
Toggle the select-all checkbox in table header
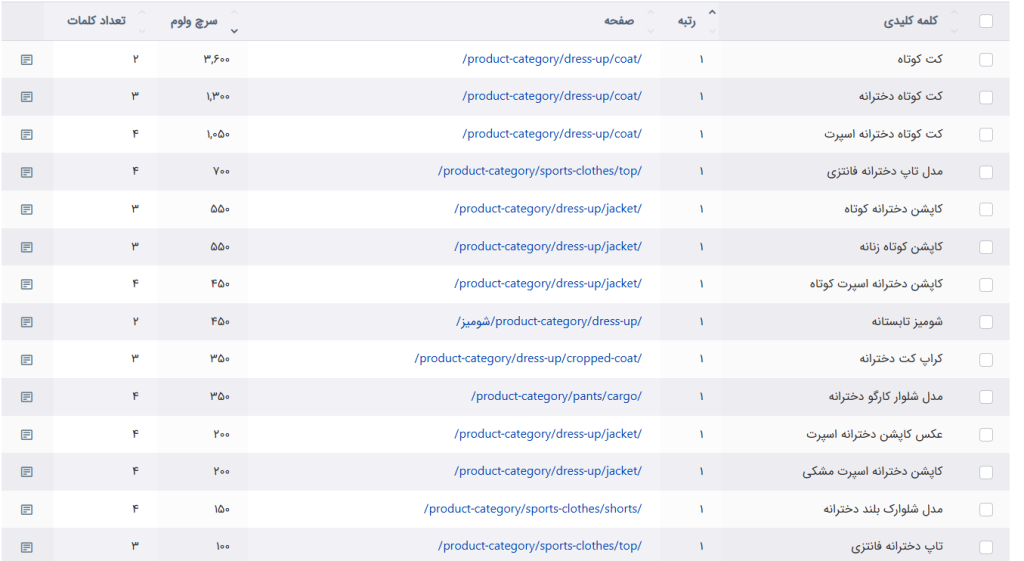(986, 21)
